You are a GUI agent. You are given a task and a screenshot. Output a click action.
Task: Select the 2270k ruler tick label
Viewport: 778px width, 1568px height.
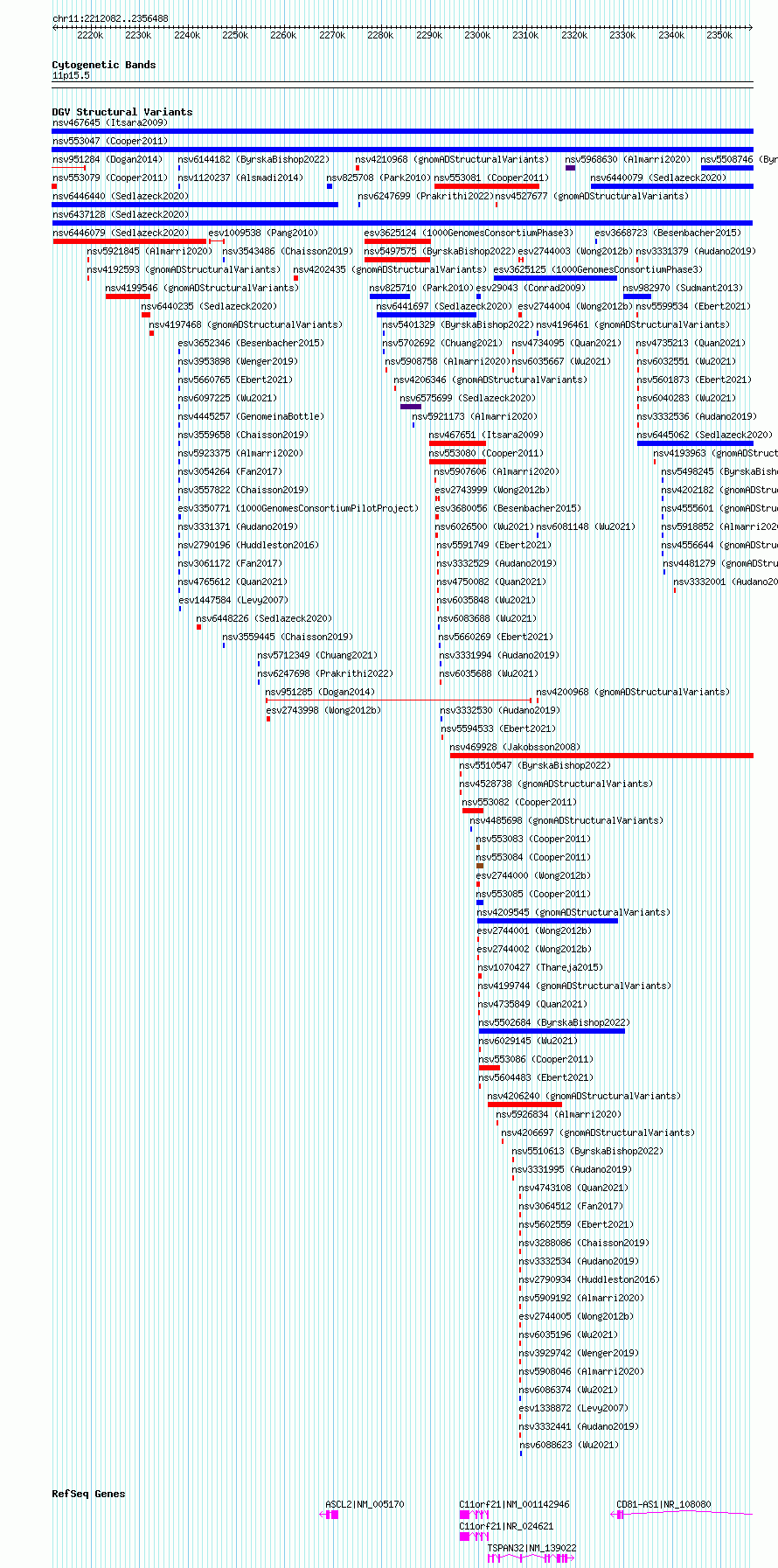click(x=332, y=35)
